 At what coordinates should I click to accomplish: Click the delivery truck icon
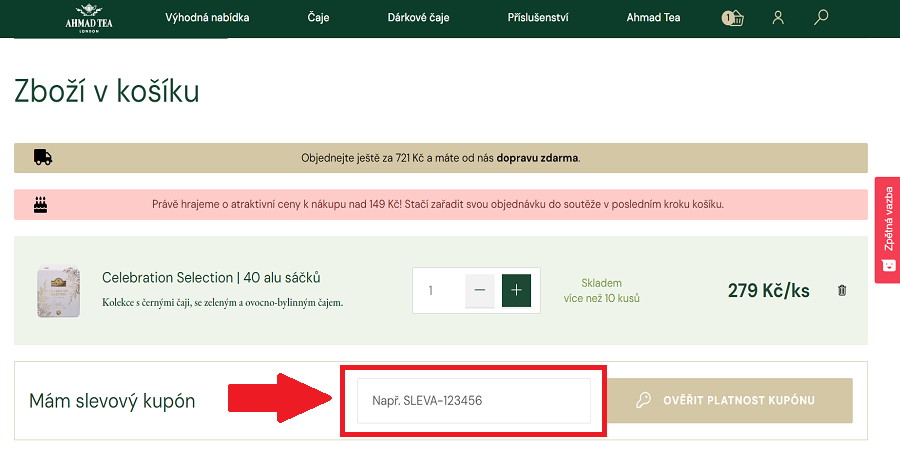point(43,157)
